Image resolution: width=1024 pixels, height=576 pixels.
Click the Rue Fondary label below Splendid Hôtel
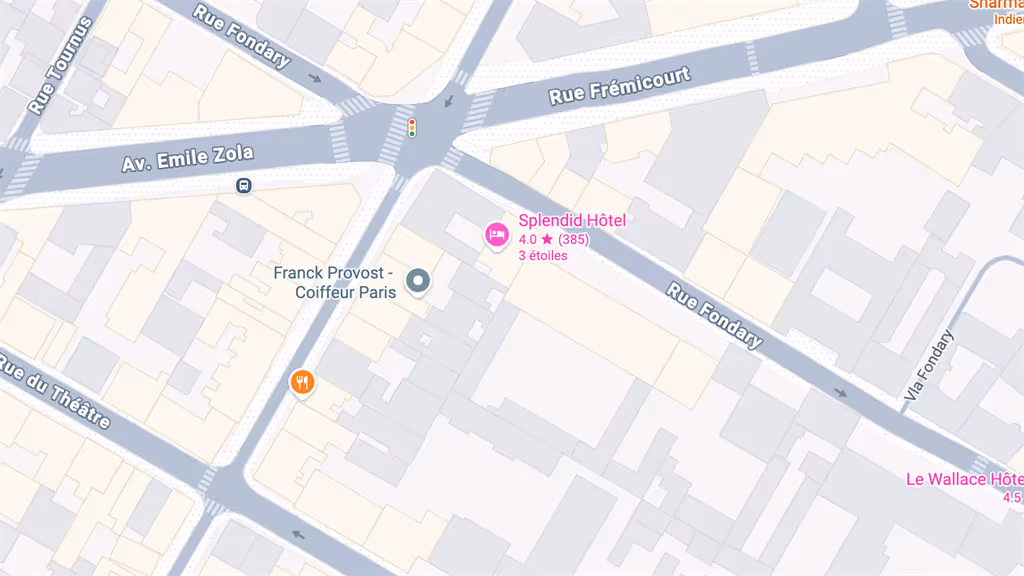(714, 315)
